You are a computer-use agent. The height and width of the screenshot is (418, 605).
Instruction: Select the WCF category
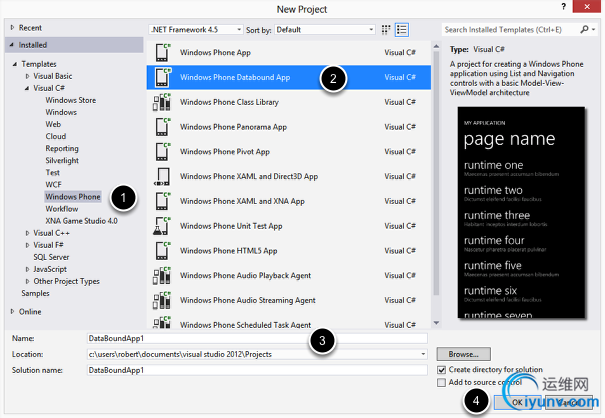pos(53,184)
